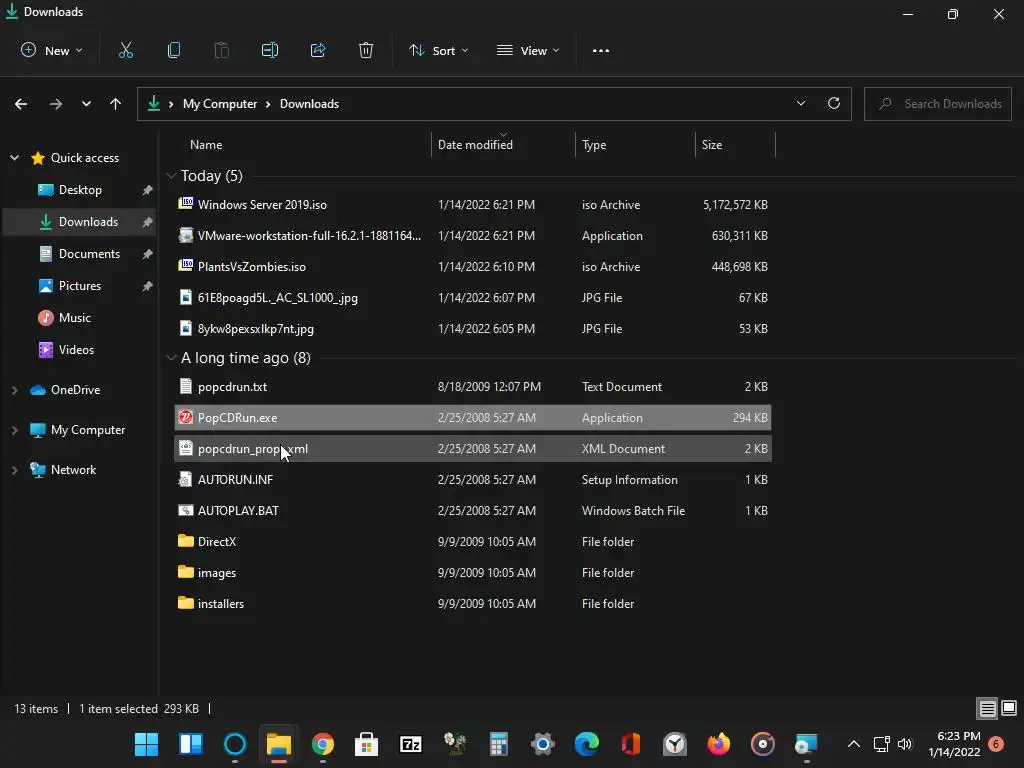This screenshot has height=768, width=1024.
Task: Click the Search Downloads field
Action: tap(938, 104)
